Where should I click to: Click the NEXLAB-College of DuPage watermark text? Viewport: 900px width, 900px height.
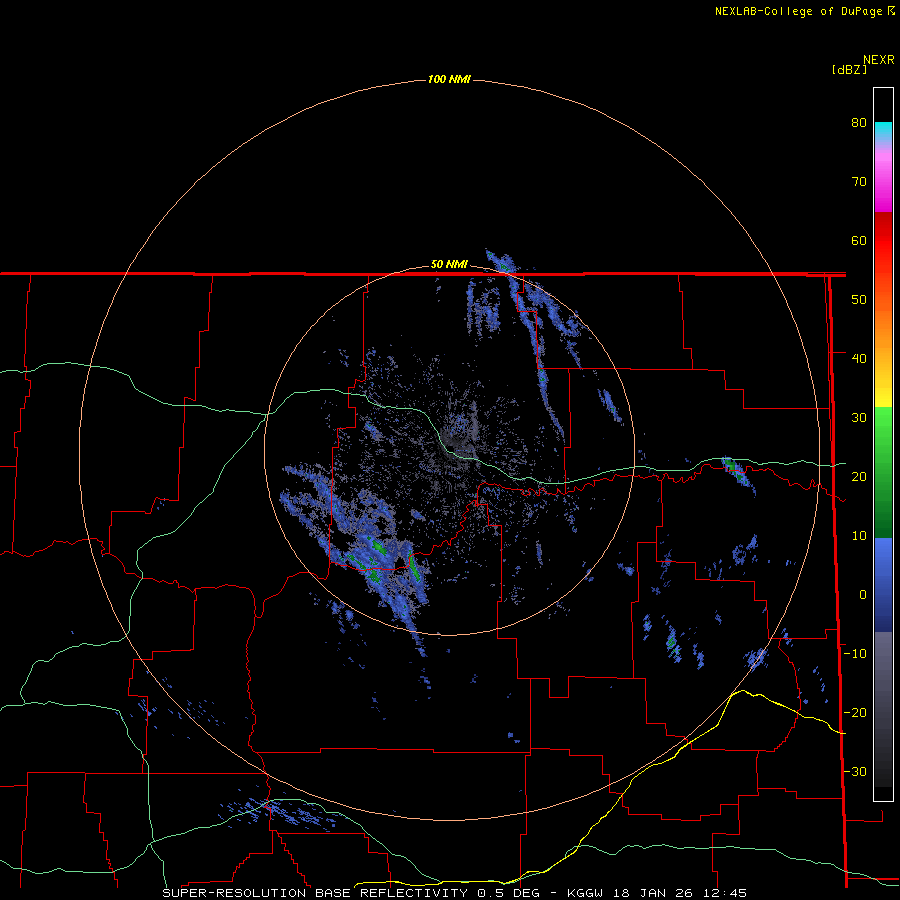click(804, 11)
